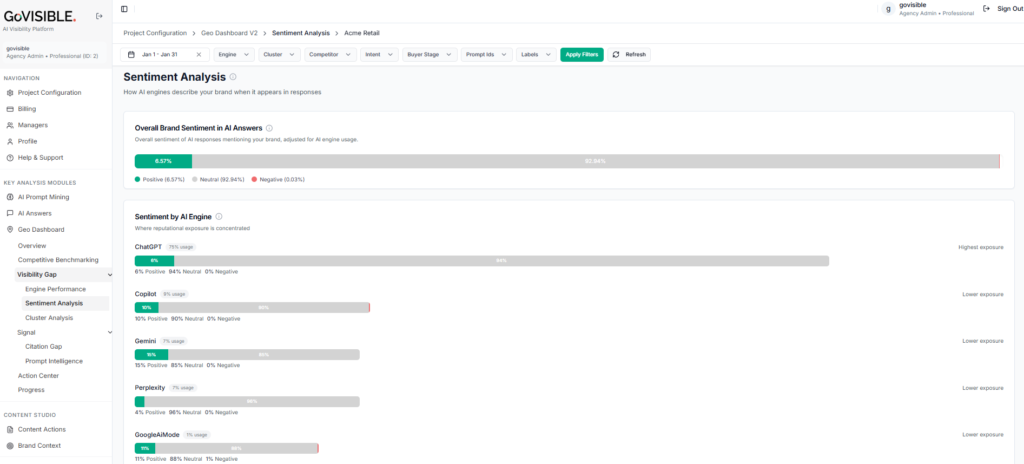Click info icon next to Sentiment Analysis heading
Viewport: 1024px width, 464px height.
(233, 76)
